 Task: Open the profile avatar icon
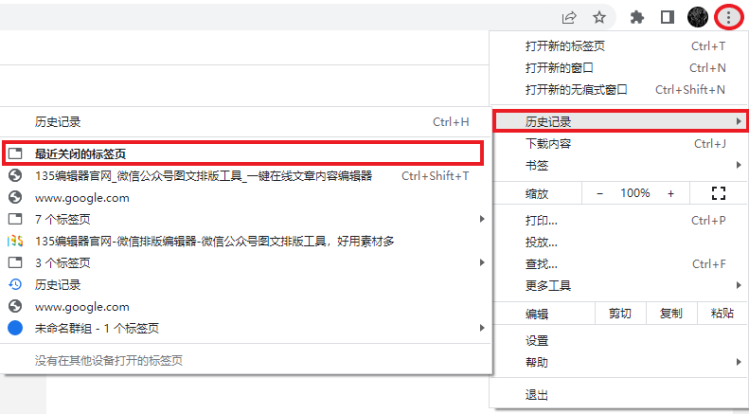[x=698, y=17]
